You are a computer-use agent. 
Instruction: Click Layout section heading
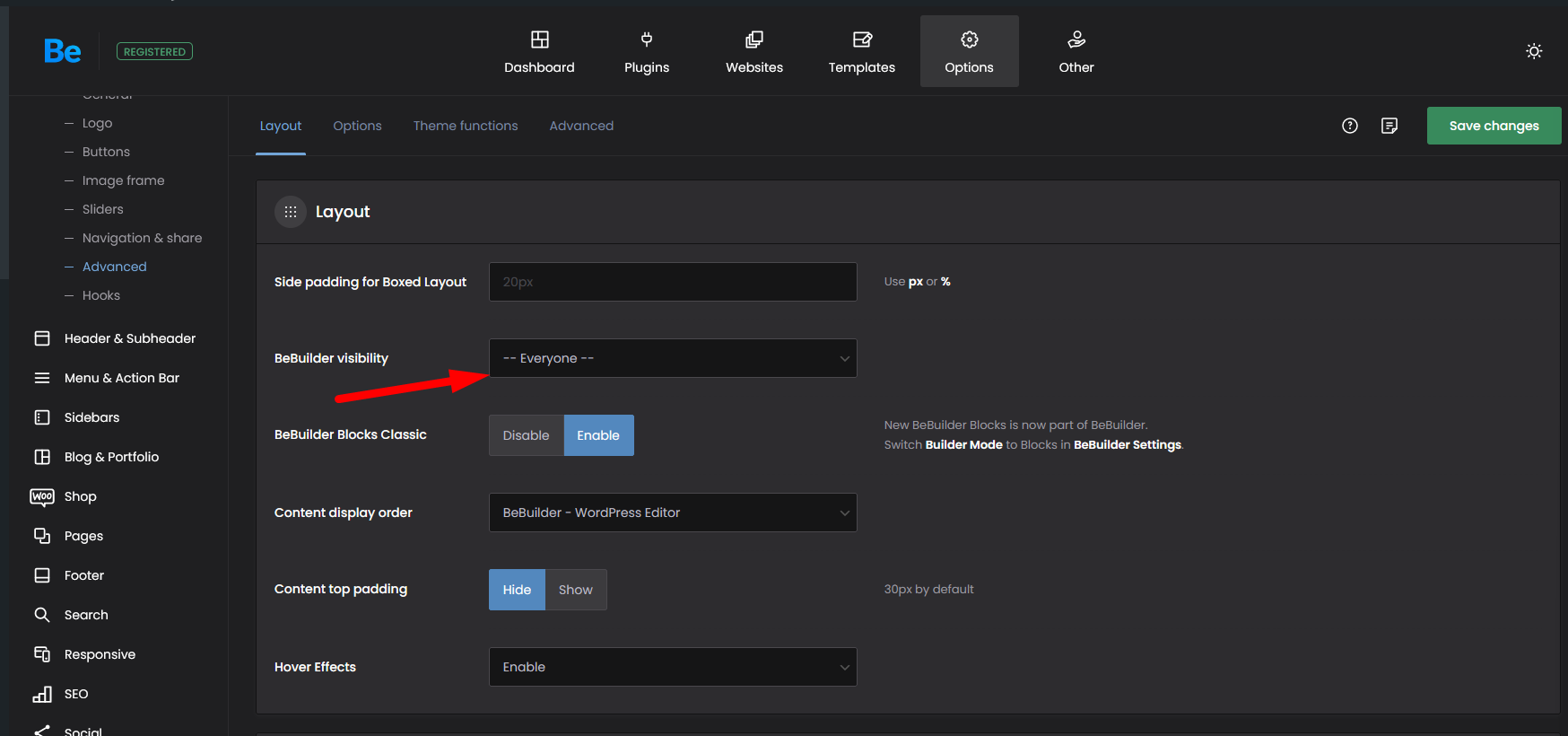tap(343, 212)
